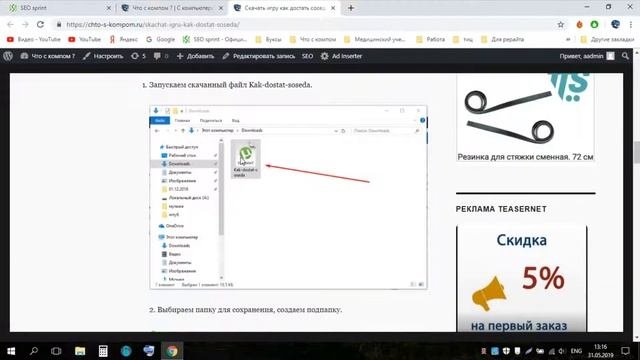Show hidden bookmarks with the » chevron
This screenshot has width=640, height=360.
point(568,40)
